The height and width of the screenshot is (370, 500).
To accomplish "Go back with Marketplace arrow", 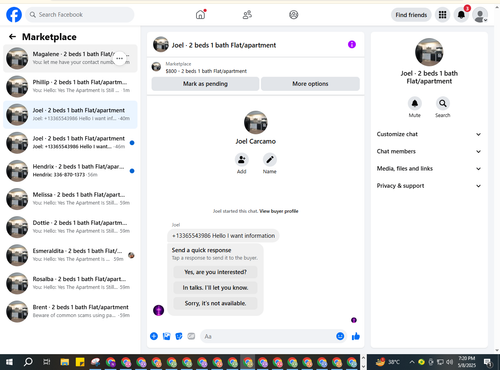I will click(13, 37).
